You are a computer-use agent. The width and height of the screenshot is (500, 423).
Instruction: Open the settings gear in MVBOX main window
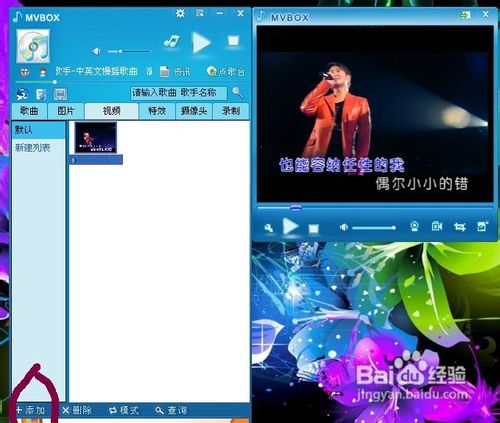click(x=180, y=13)
